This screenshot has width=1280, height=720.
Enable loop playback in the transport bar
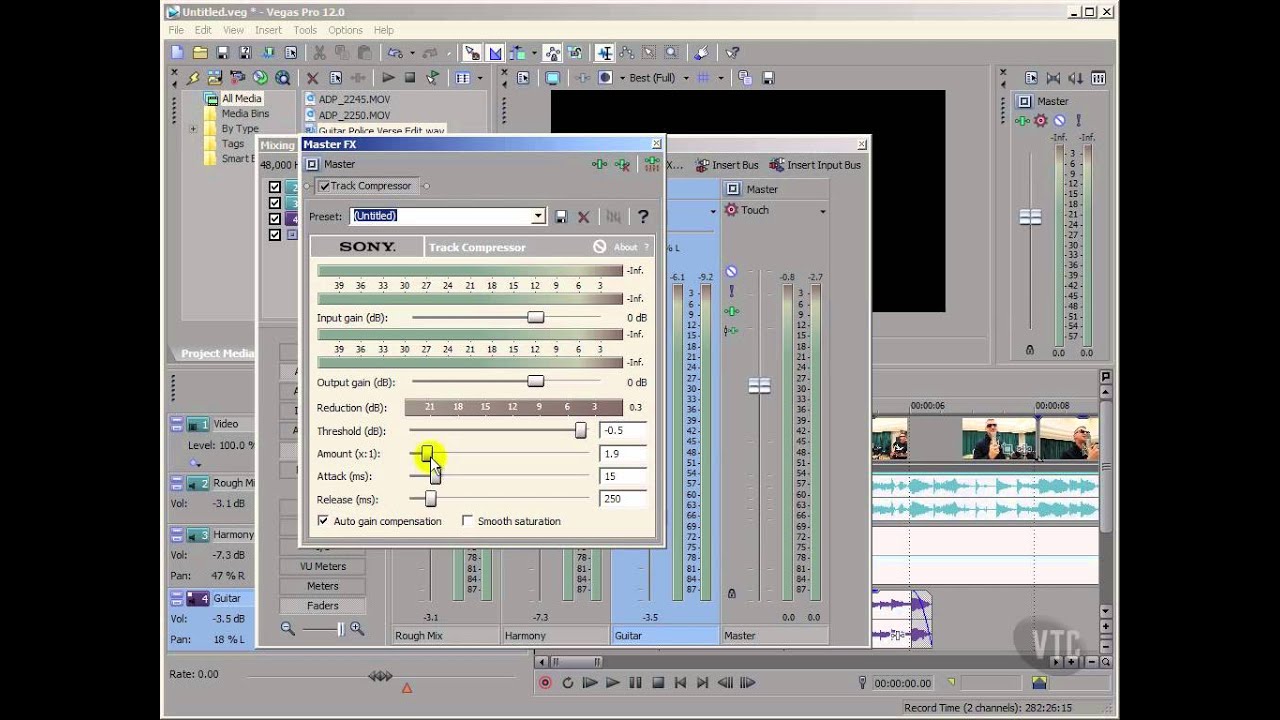click(568, 682)
